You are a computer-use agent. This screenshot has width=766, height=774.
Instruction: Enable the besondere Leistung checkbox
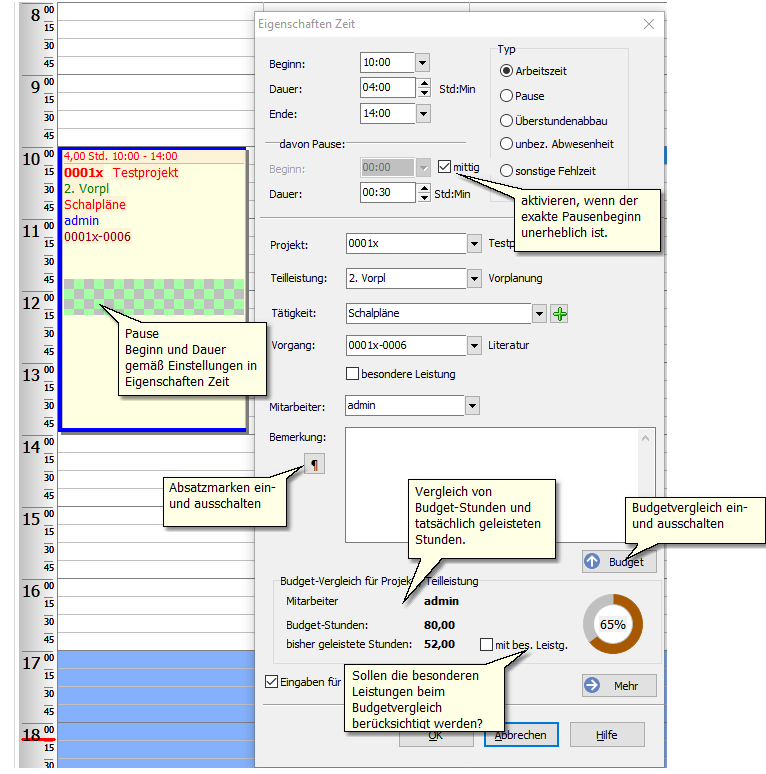[x=352, y=374]
